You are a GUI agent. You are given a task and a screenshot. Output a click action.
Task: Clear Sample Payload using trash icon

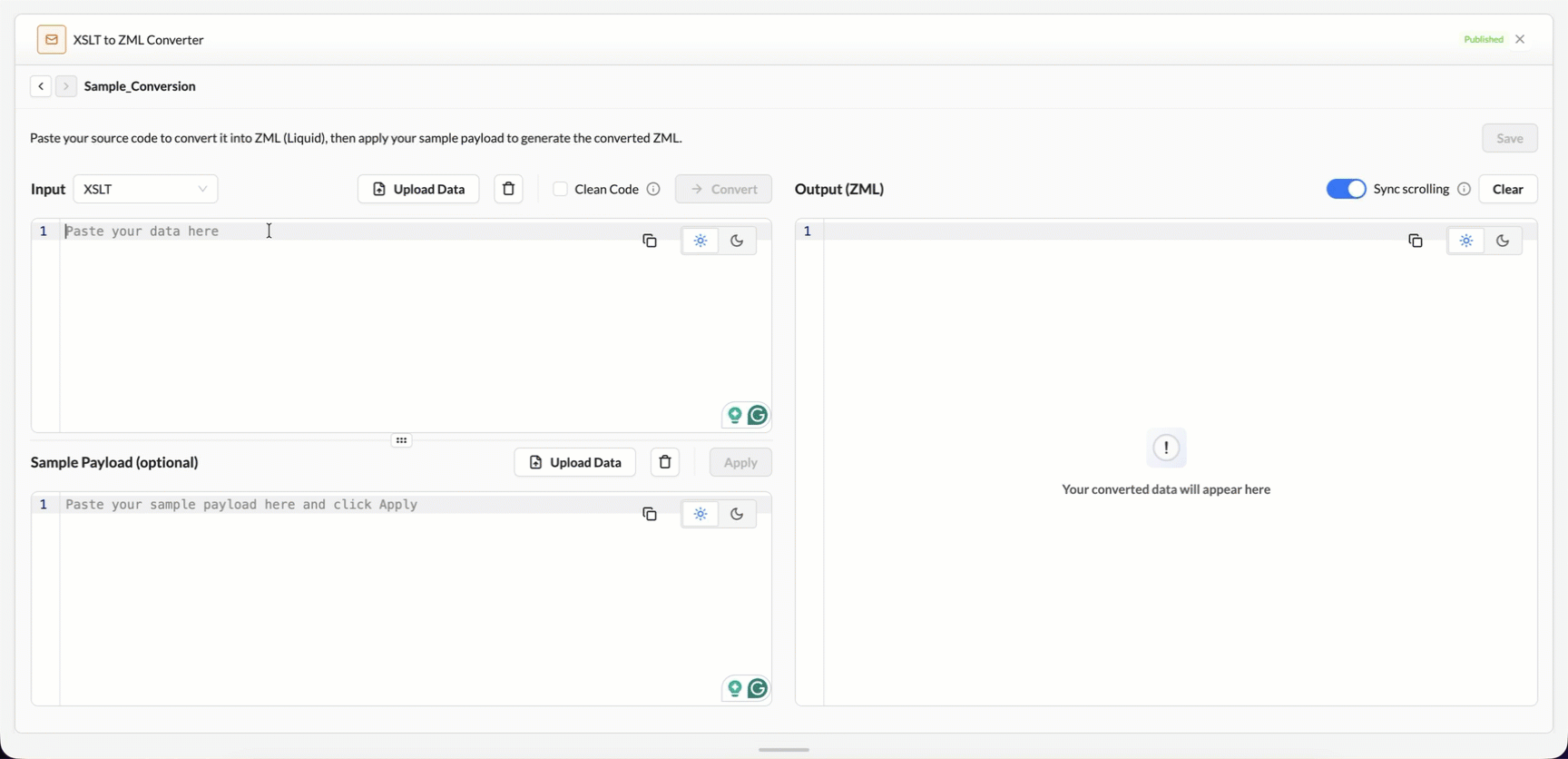tap(665, 462)
